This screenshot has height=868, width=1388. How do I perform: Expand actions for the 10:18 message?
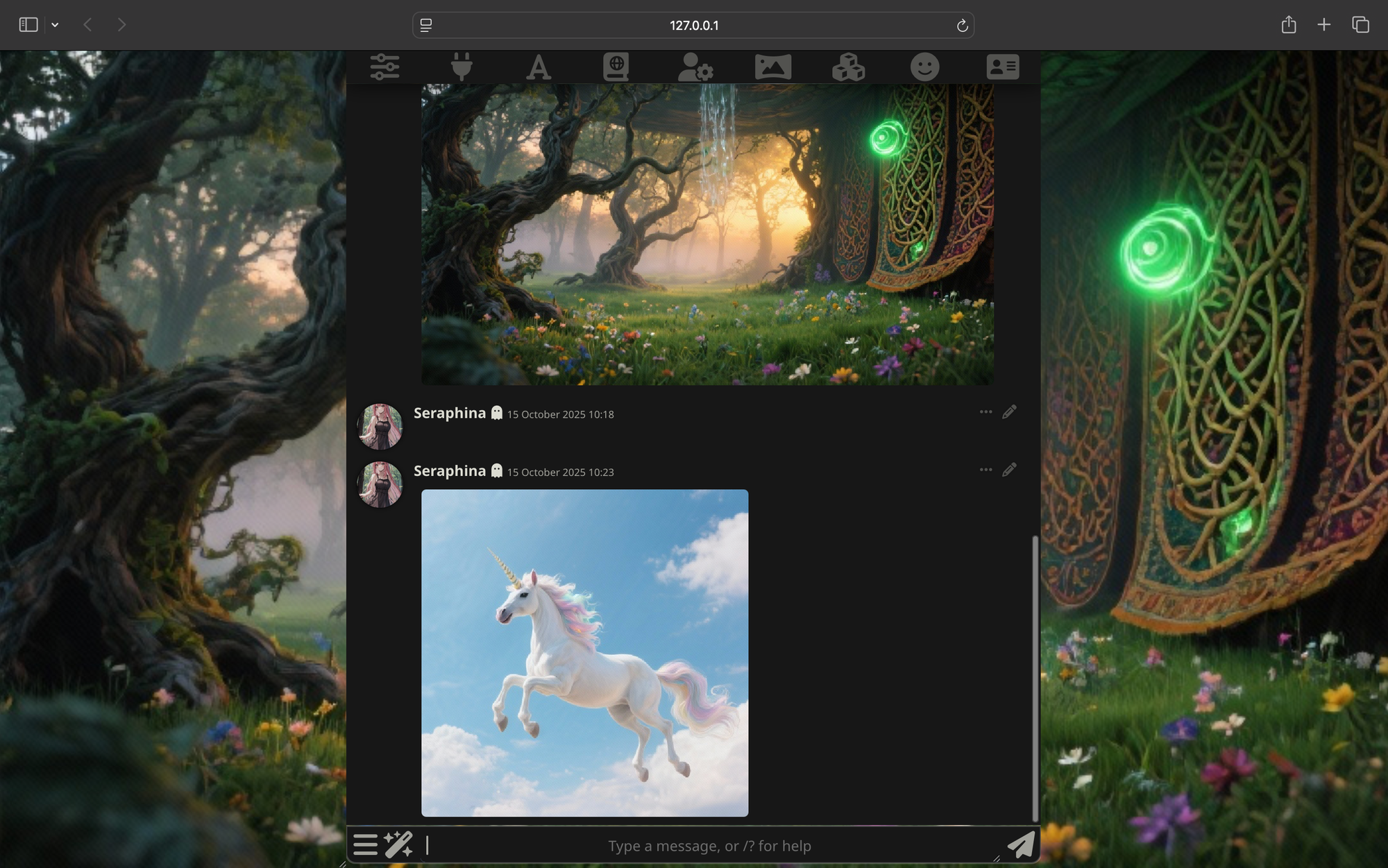[x=985, y=412]
